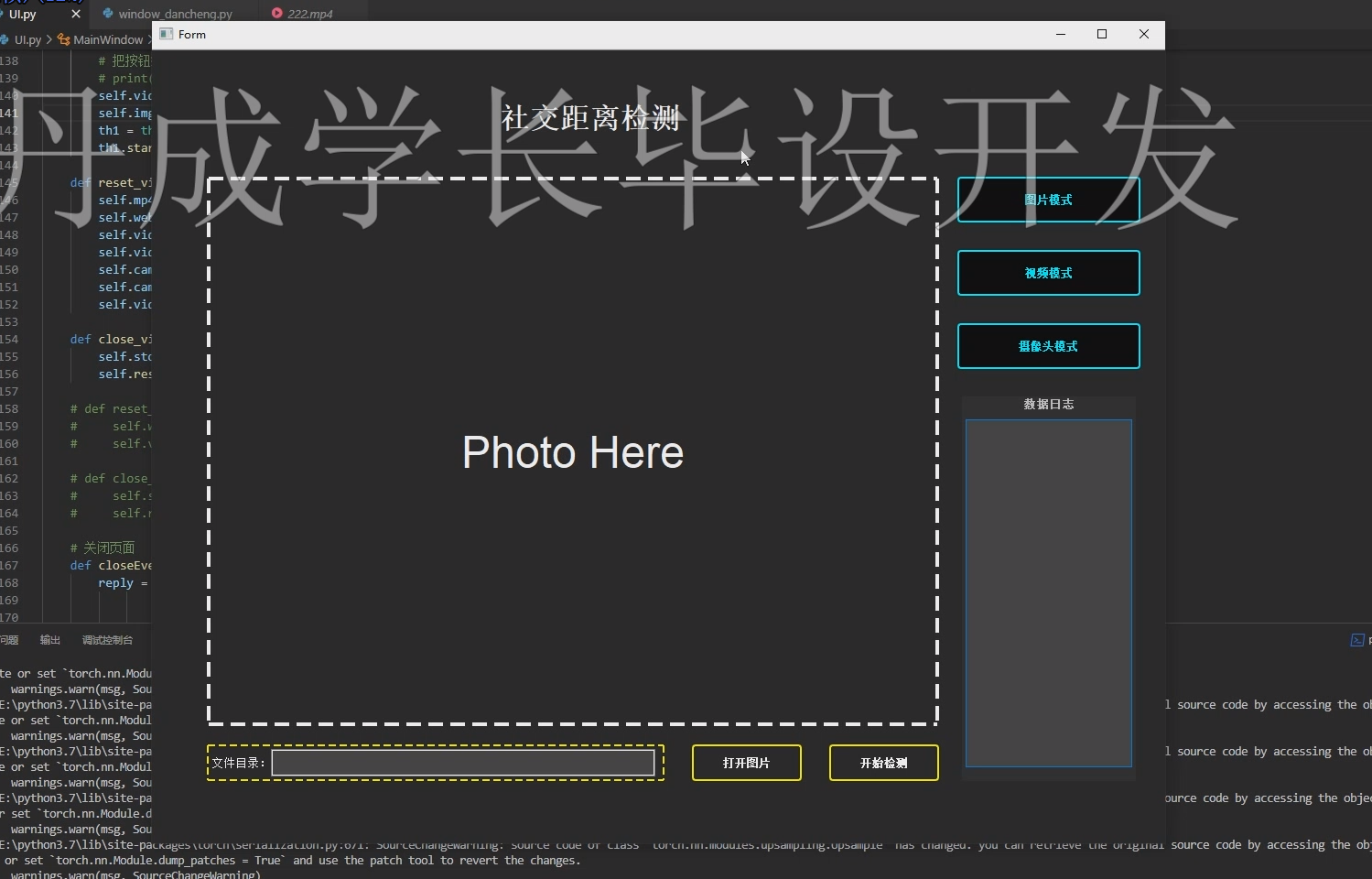Start detection with 开始检测 button
The height and width of the screenshot is (879, 1372).
click(883, 763)
